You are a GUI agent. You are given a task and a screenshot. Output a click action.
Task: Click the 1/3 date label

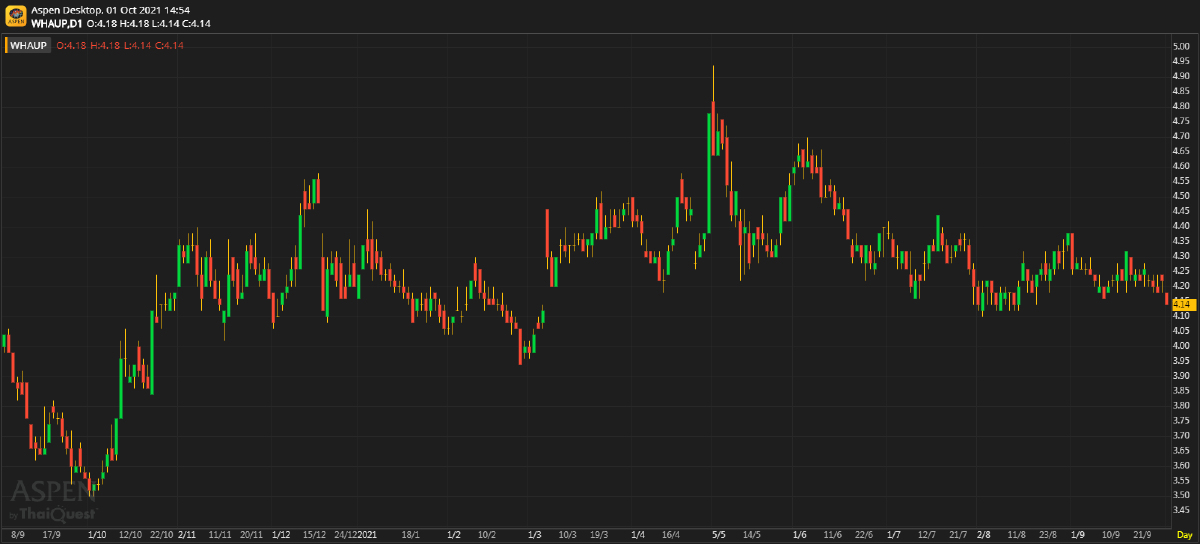point(534,536)
